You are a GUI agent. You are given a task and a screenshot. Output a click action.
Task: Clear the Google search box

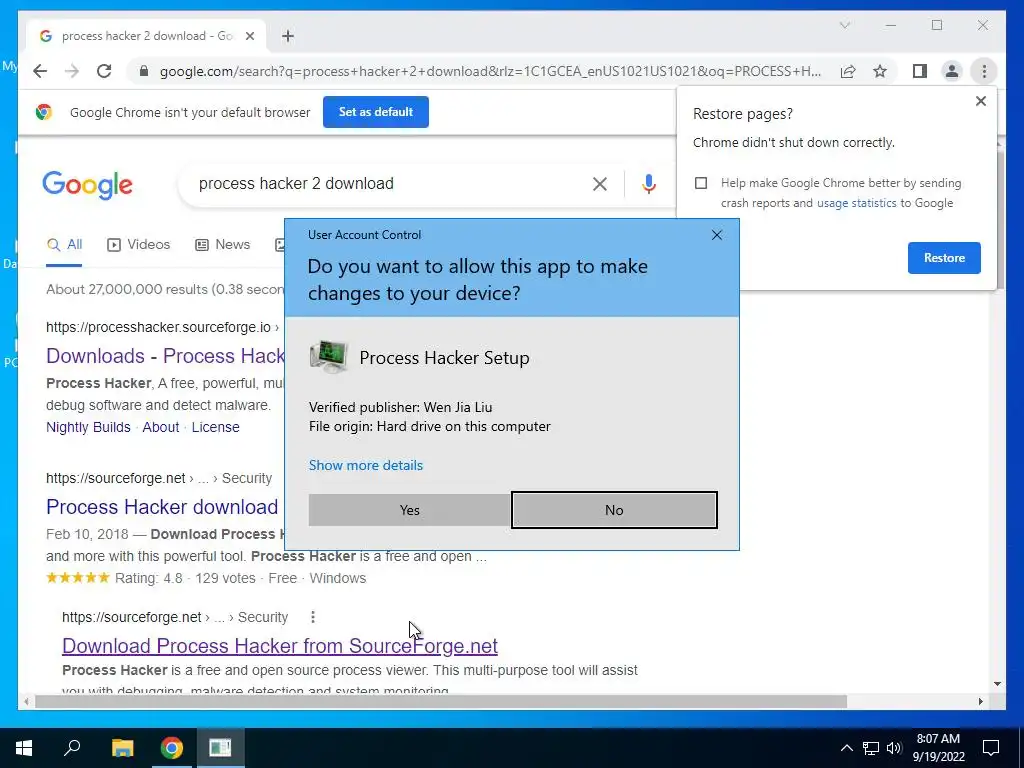[600, 184]
